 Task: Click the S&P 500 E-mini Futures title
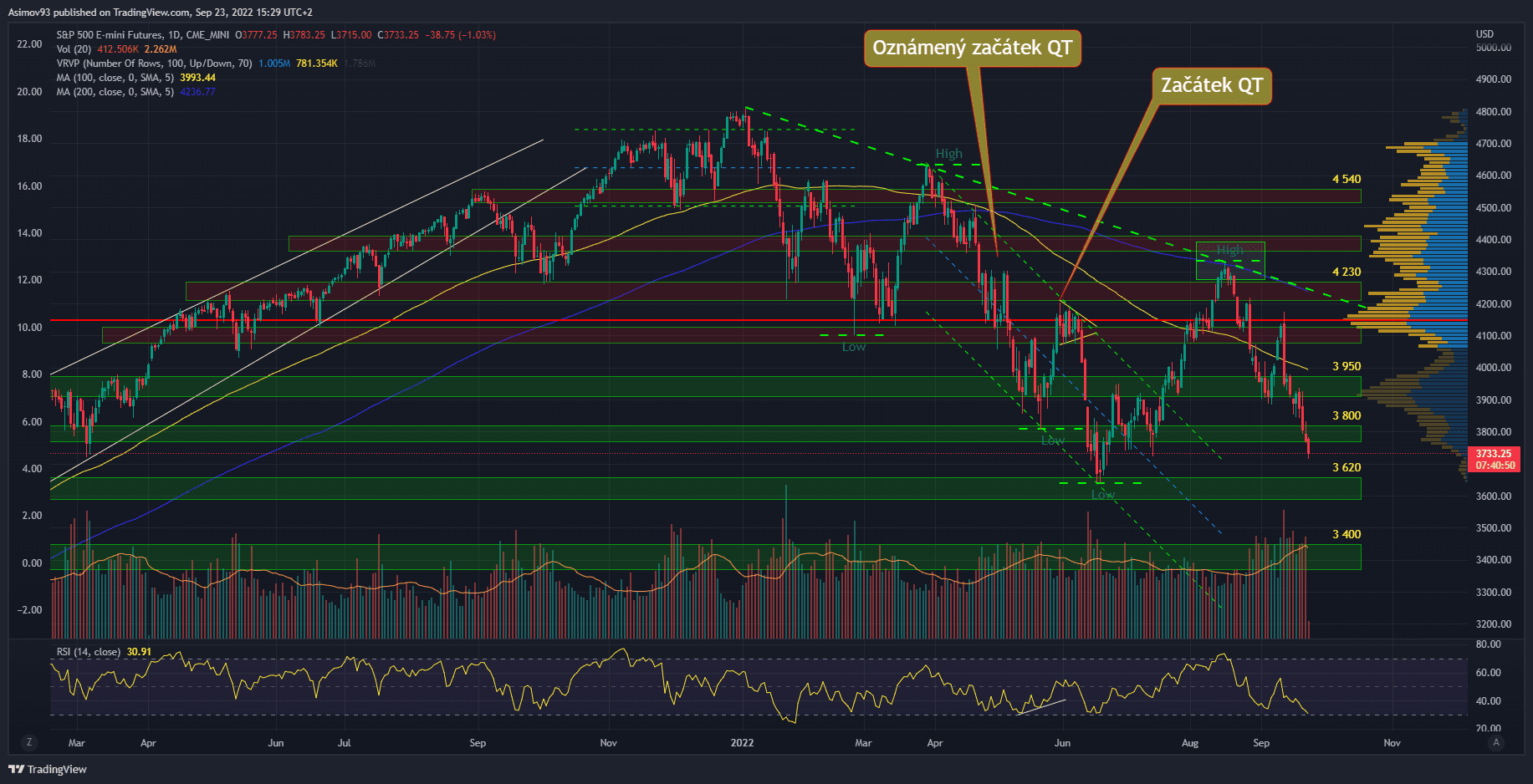coord(142,35)
